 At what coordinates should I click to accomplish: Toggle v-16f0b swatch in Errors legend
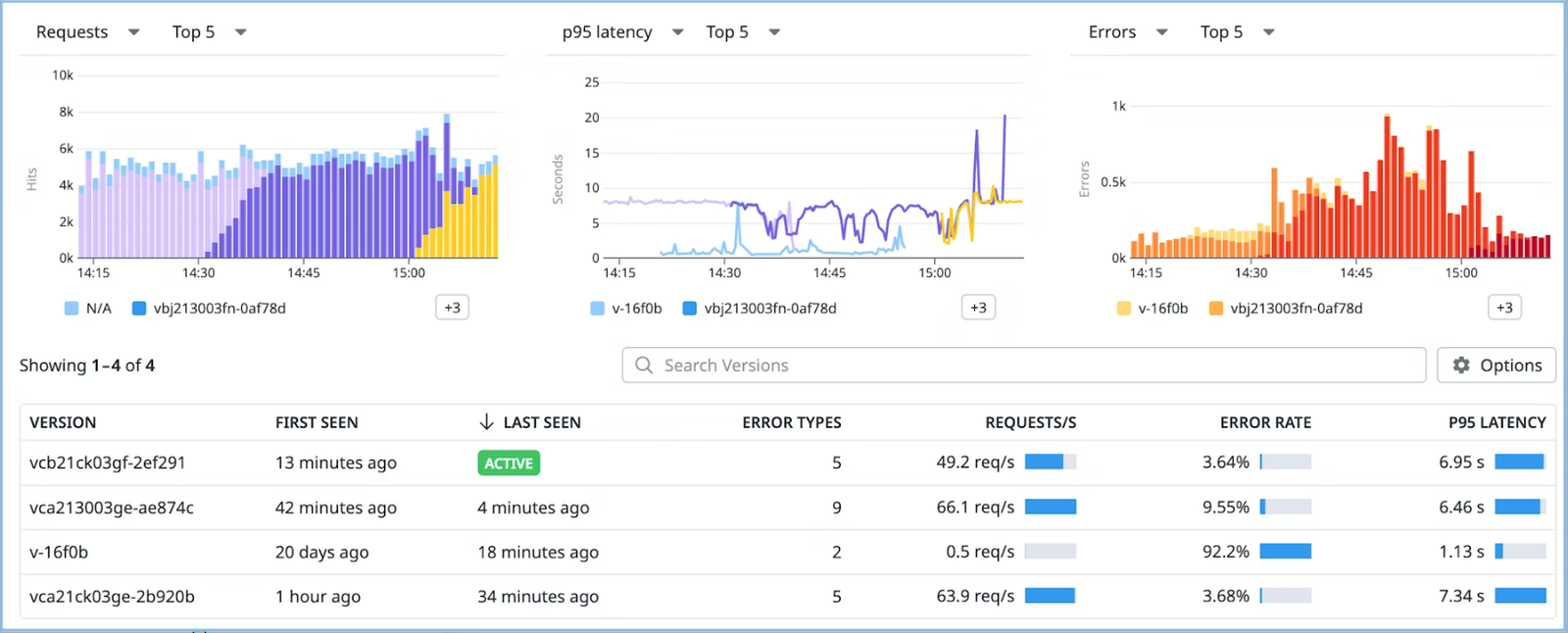[x=1124, y=309]
